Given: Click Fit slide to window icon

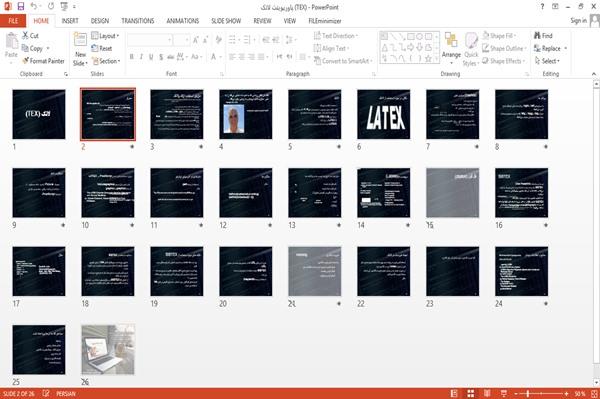Looking at the screenshot, I should [x=594, y=393].
